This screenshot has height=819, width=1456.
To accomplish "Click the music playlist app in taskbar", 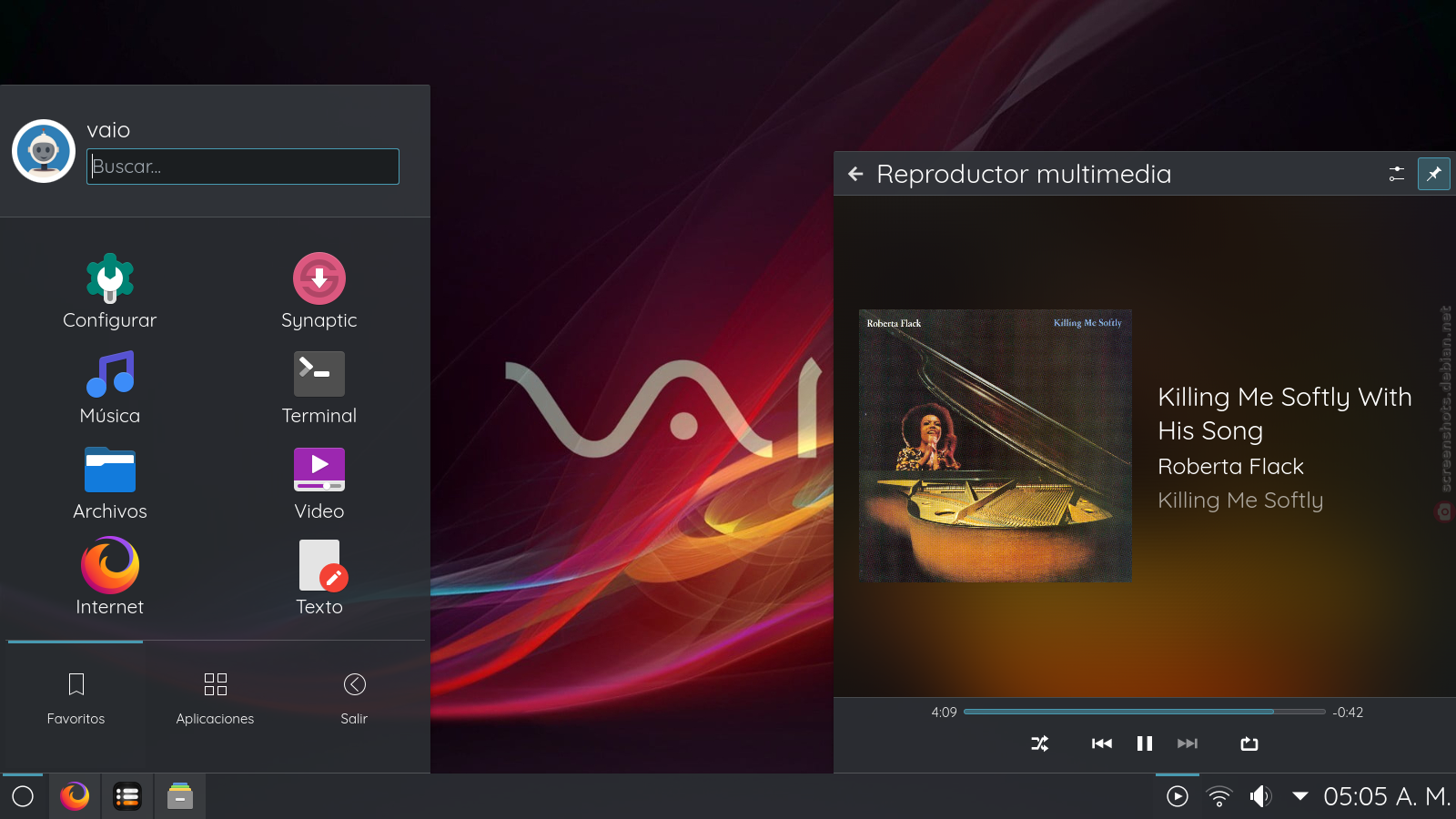I will [x=127, y=796].
